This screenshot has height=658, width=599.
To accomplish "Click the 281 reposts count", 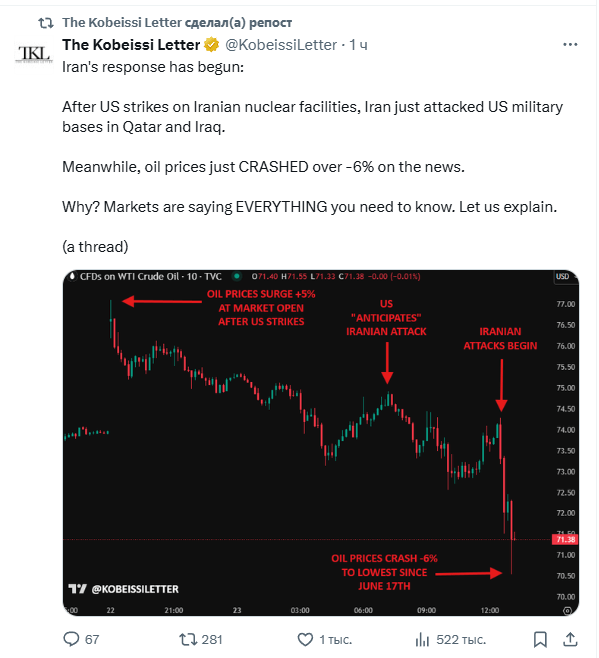I will click(x=212, y=640).
